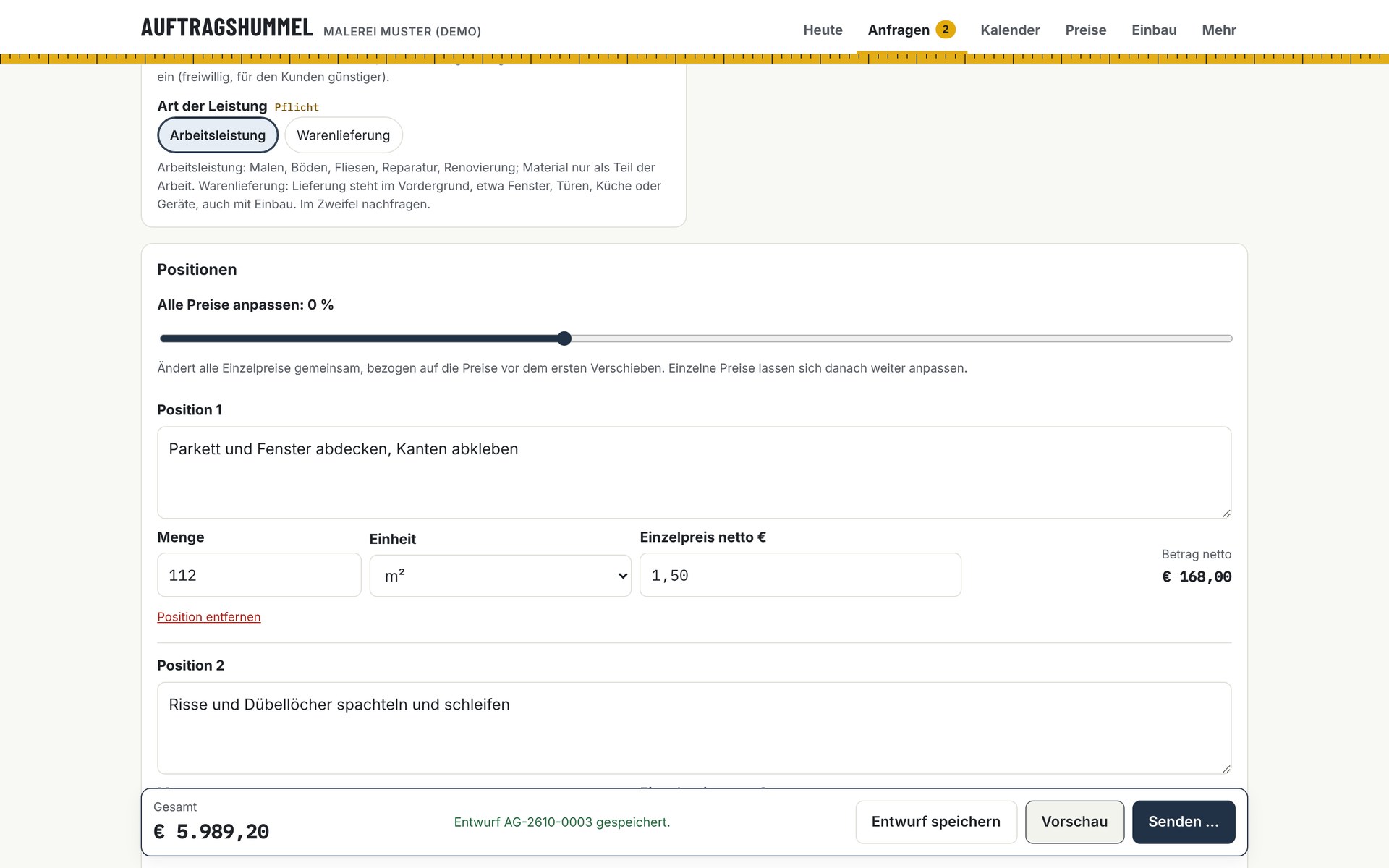Click the Entwurf speichern button
Image resolution: width=1389 pixels, height=868 pixels.
coord(935,822)
